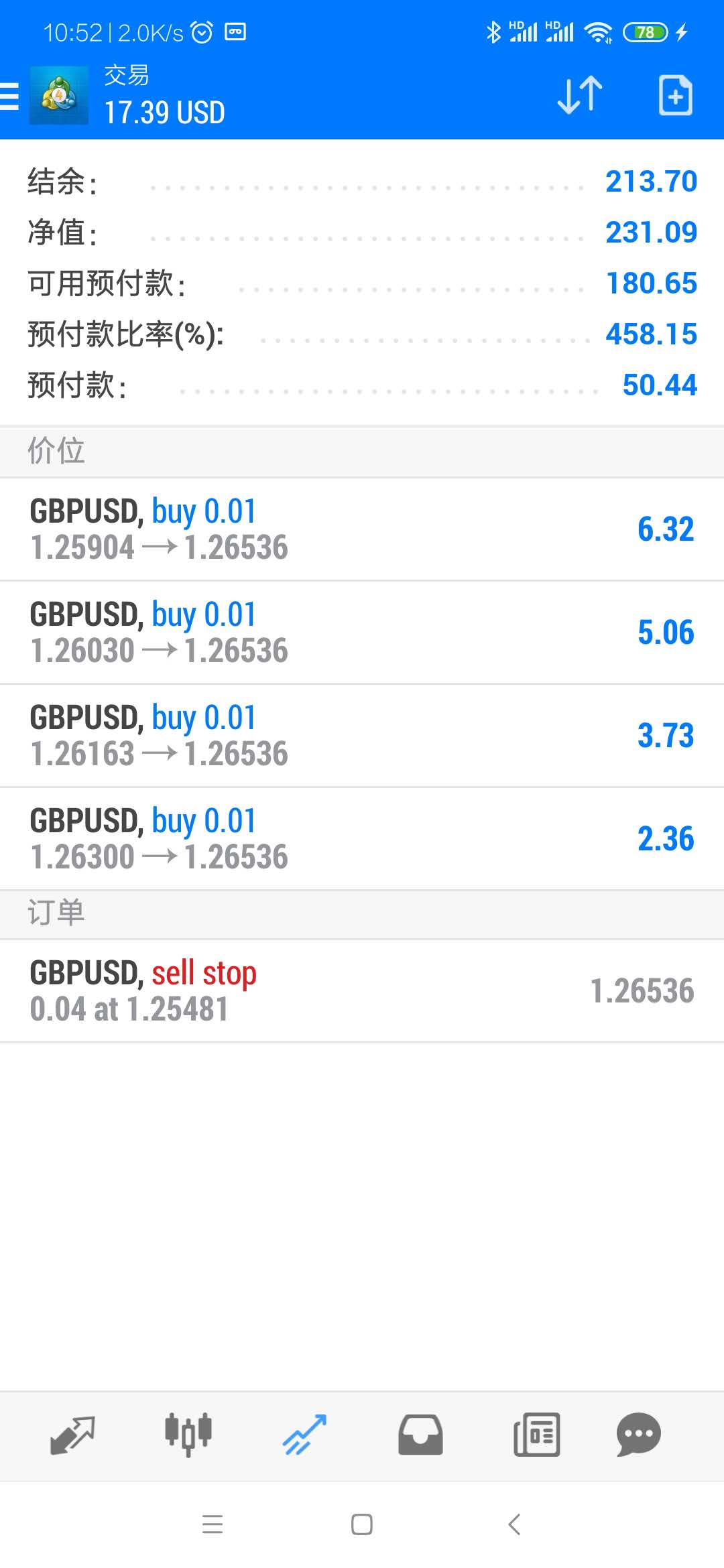Image resolution: width=724 pixels, height=1568 pixels.
Task: Select GBPUSD buy position opened at 1.26300
Action: pyautogui.click(x=362, y=839)
